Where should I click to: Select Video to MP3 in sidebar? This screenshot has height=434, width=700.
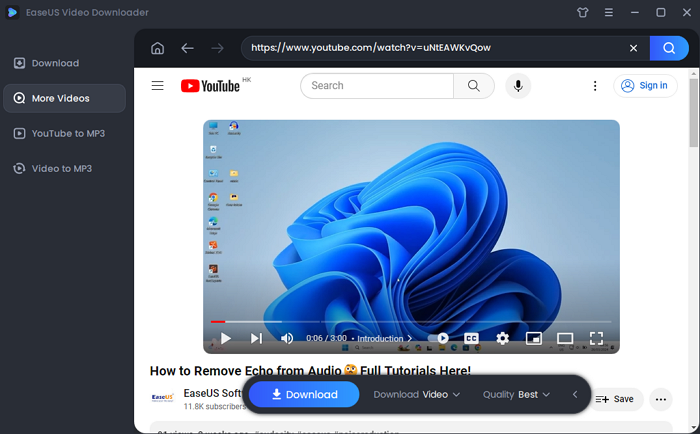61,168
